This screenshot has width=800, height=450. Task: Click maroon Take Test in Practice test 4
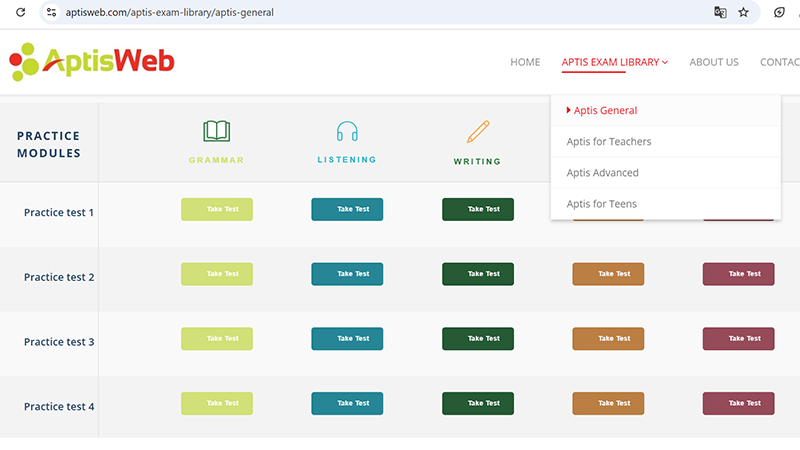(x=738, y=404)
